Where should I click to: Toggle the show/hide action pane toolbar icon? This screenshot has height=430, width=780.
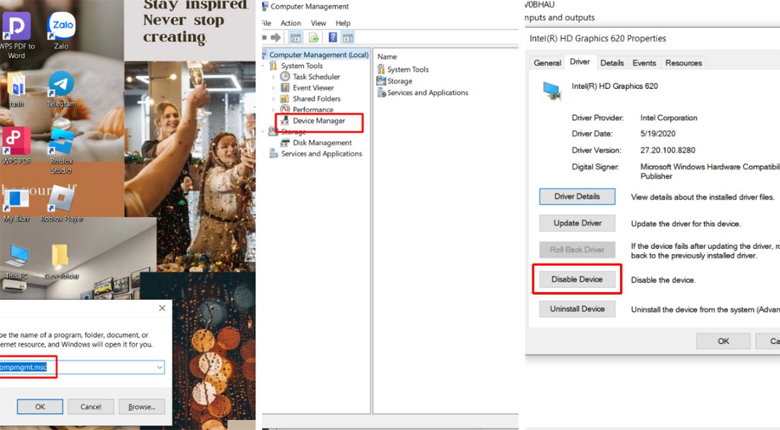[x=348, y=37]
